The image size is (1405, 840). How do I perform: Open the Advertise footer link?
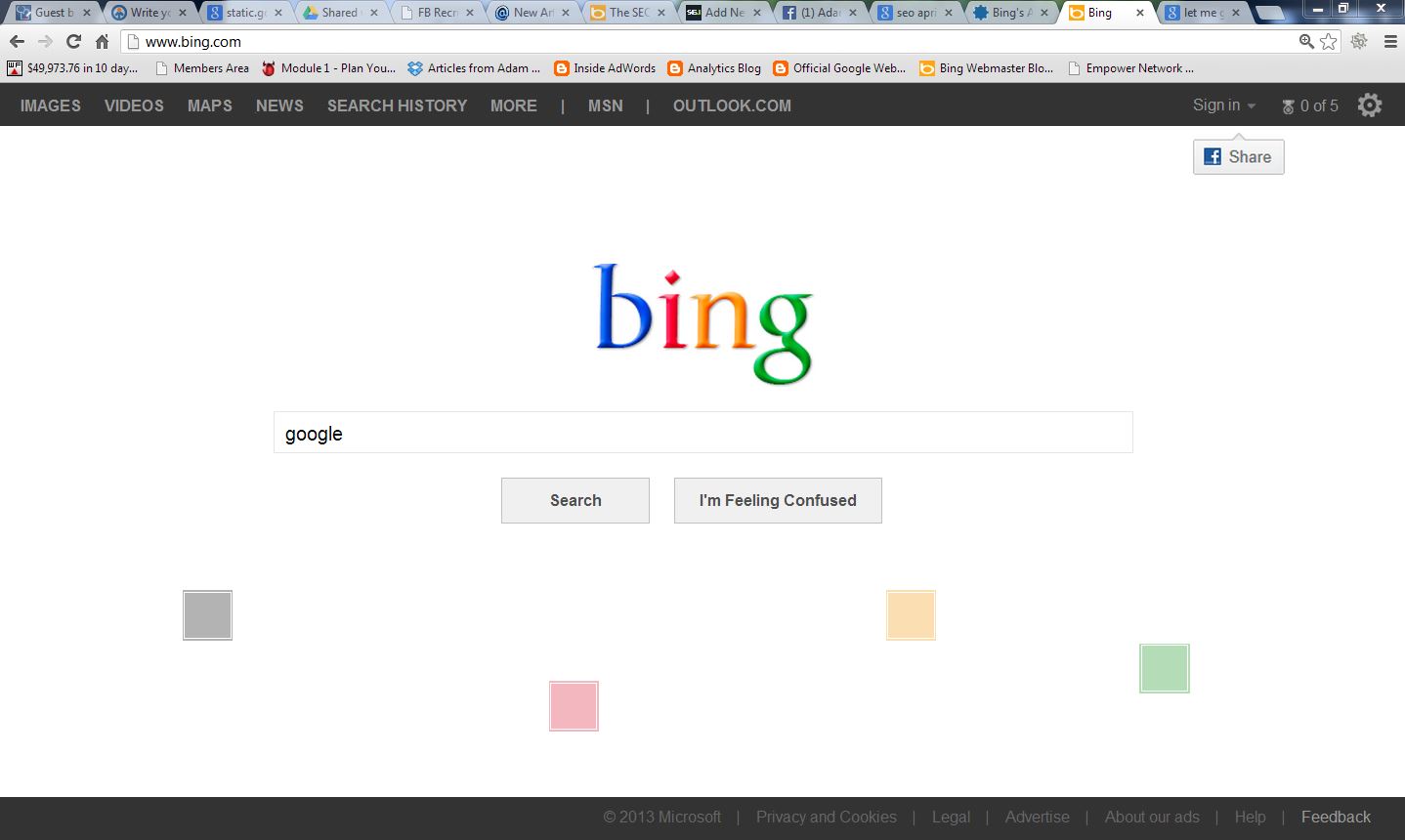click(x=1038, y=817)
